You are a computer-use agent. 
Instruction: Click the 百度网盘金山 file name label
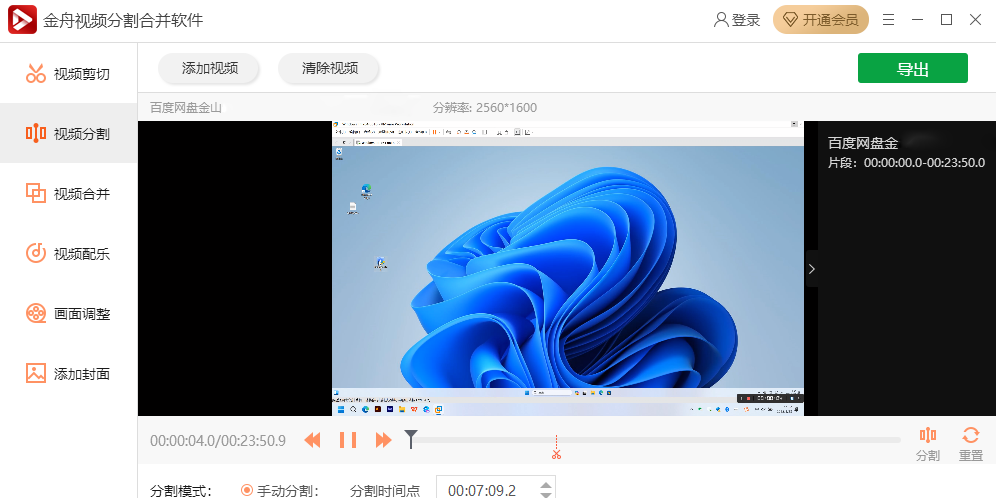185,107
